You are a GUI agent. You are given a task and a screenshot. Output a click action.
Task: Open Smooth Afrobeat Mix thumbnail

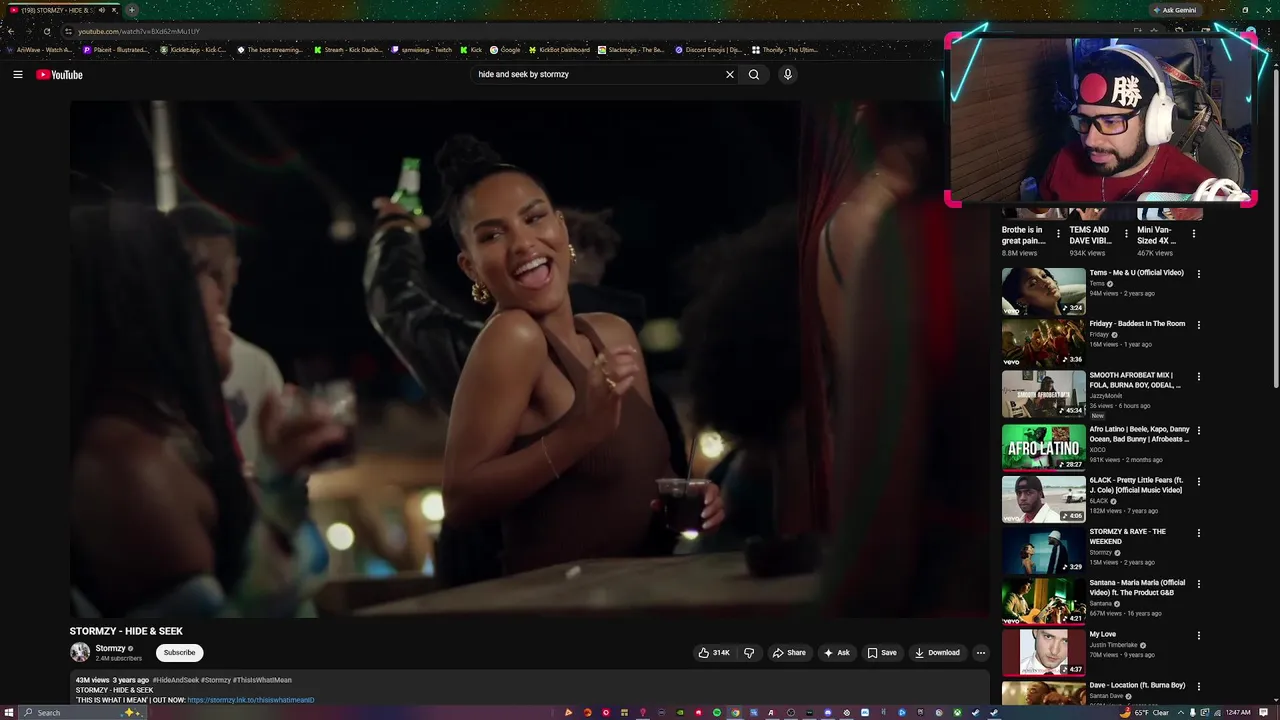[x=1043, y=394]
